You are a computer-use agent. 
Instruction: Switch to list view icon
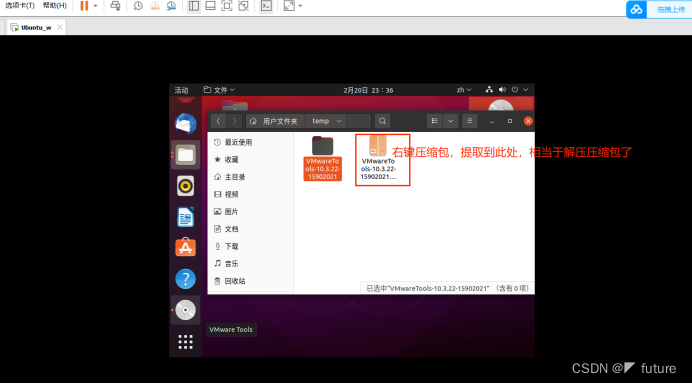434,121
